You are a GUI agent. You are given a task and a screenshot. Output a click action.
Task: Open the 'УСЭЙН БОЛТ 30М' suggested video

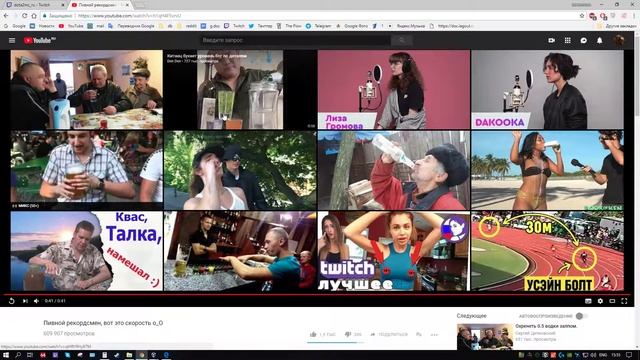pos(547,251)
